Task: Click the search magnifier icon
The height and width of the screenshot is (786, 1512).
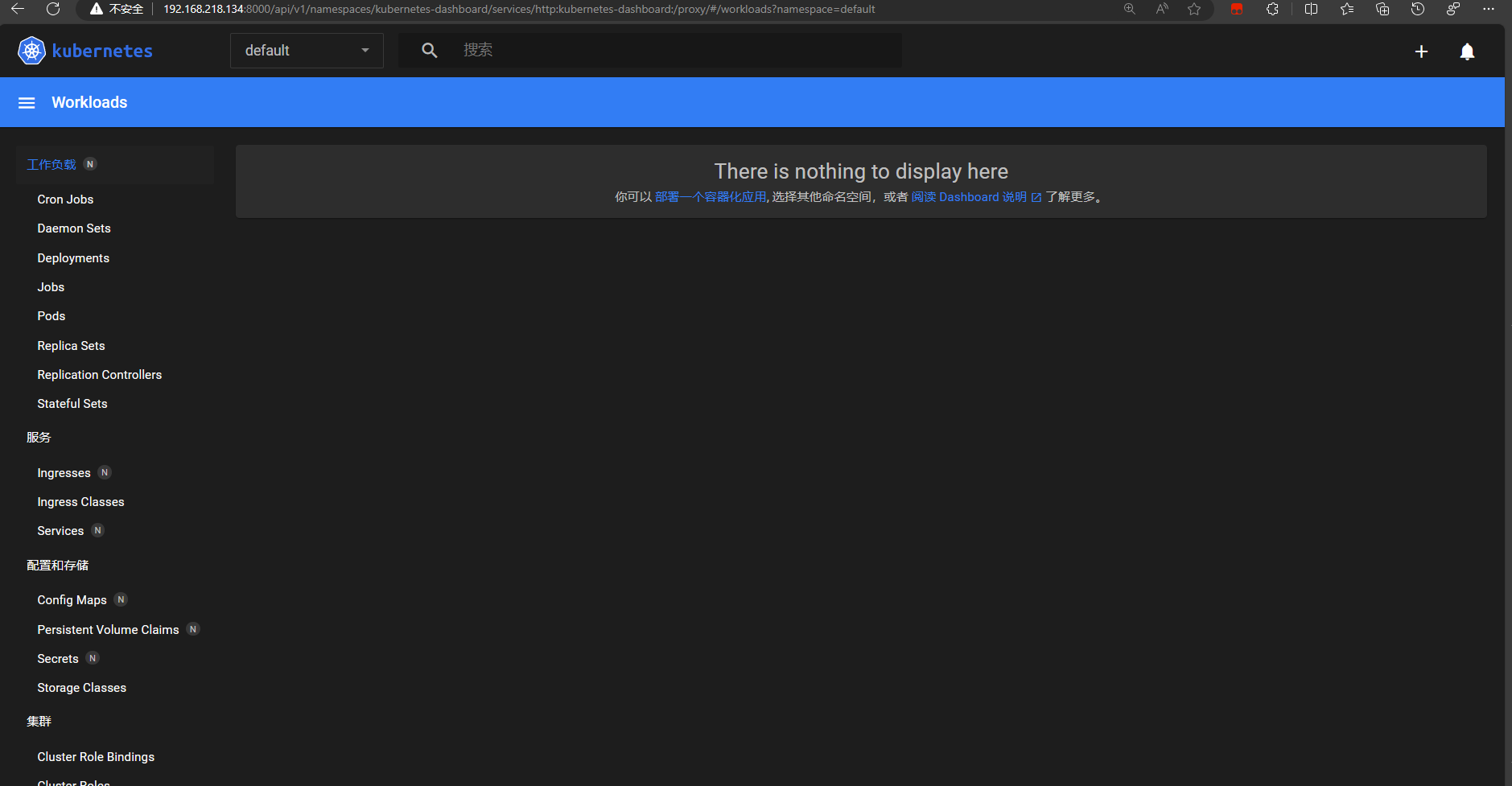Action: pyautogui.click(x=430, y=51)
